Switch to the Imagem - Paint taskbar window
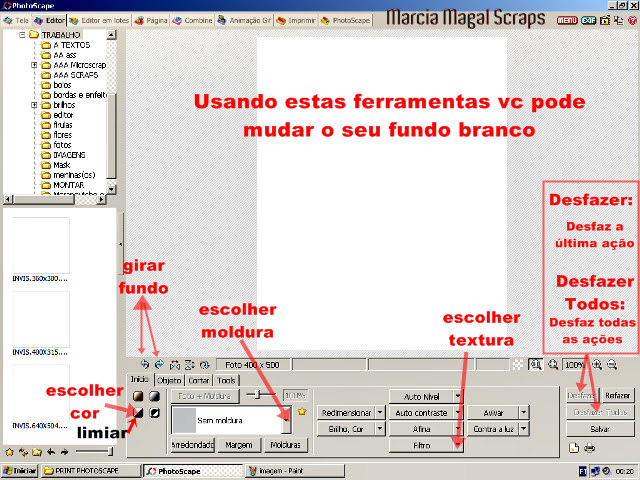 point(295,471)
